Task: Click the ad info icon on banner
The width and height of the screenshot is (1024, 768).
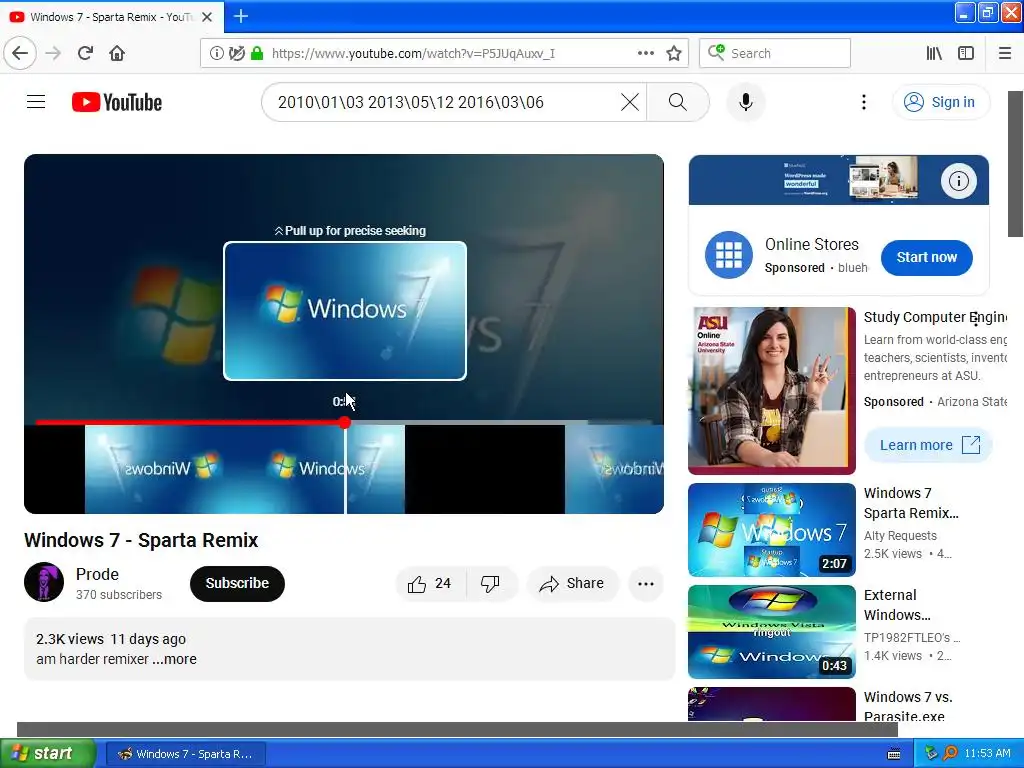Action: (958, 181)
